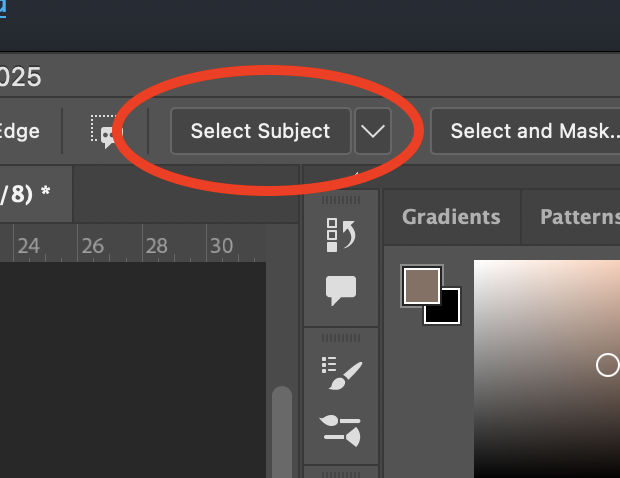Expand the Select Subject dropdown arrow
Screen dimensions: 620x478
pyautogui.click(x=372, y=132)
